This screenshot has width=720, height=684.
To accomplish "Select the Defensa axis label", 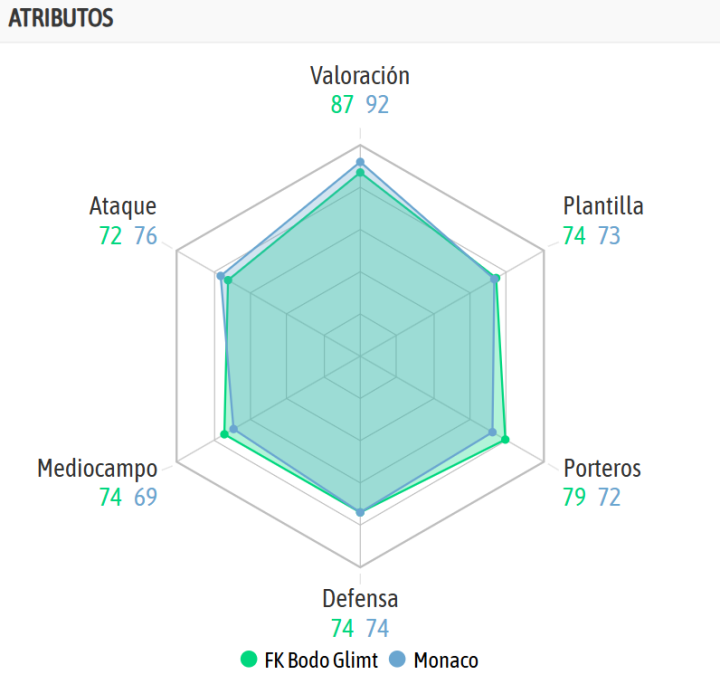I will (360, 599).
